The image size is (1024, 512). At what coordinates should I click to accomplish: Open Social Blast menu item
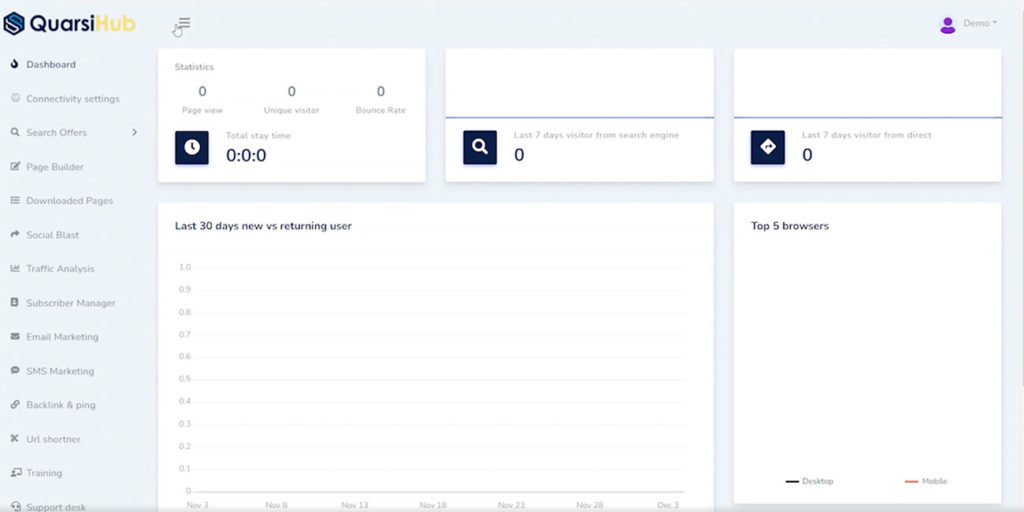click(52, 235)
